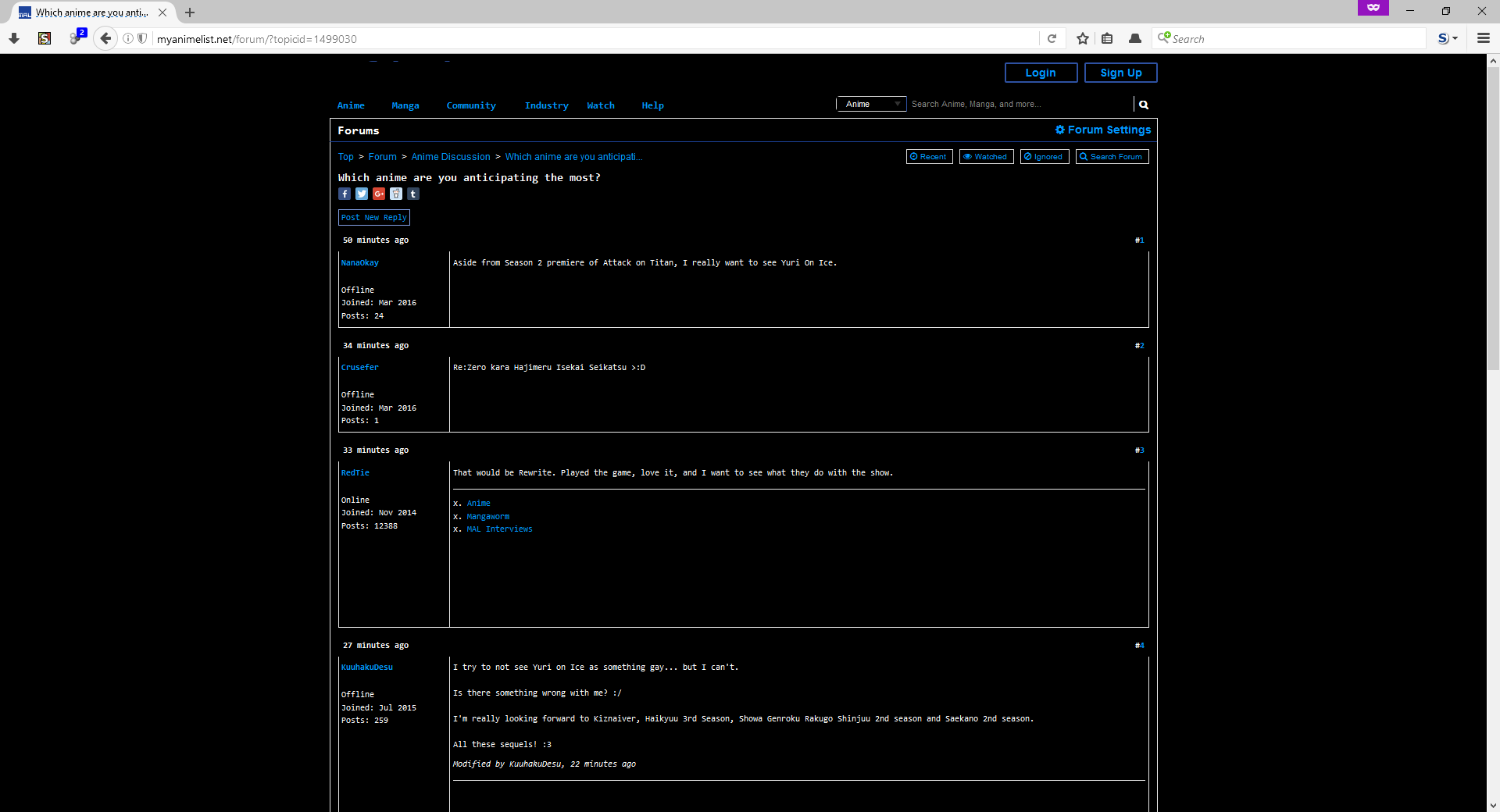
Task: Open Anime Discussion breadcrumb
Action: click(x=451, y=157)
